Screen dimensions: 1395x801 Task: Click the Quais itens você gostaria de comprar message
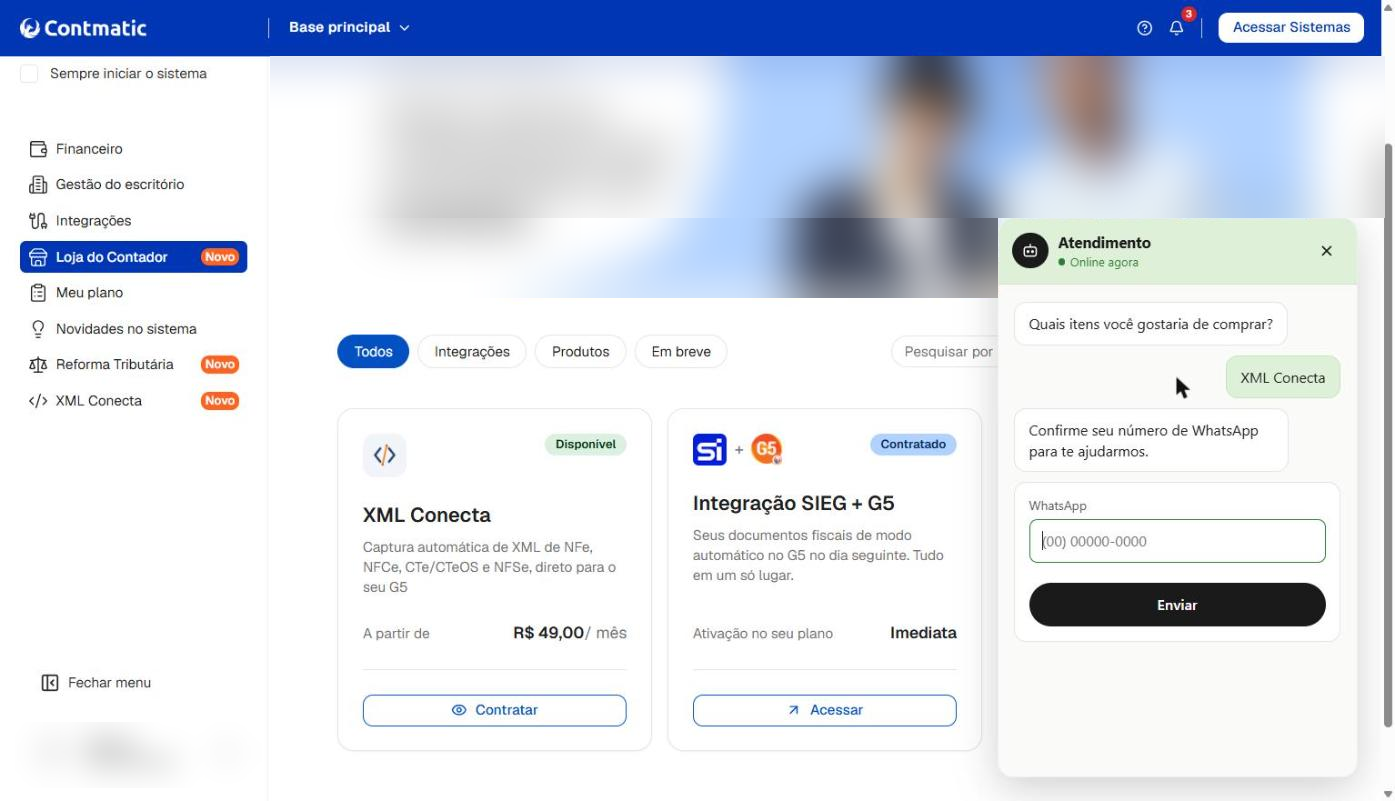tap(1151, 324)
